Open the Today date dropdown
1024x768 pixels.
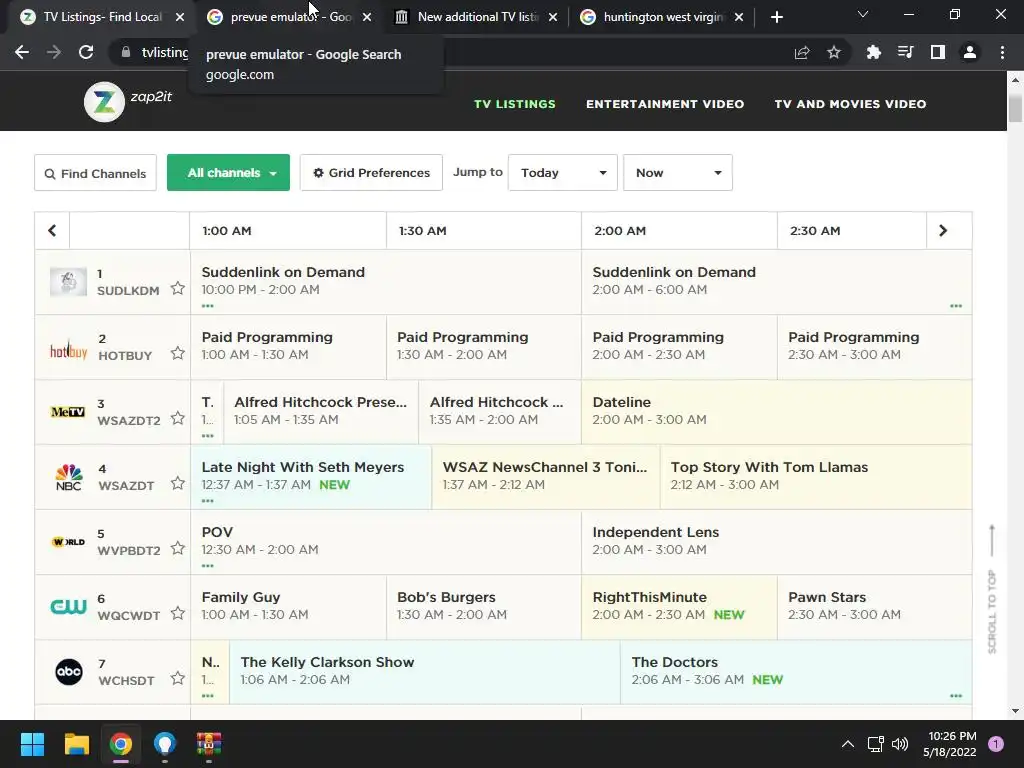tap(563, 172)
